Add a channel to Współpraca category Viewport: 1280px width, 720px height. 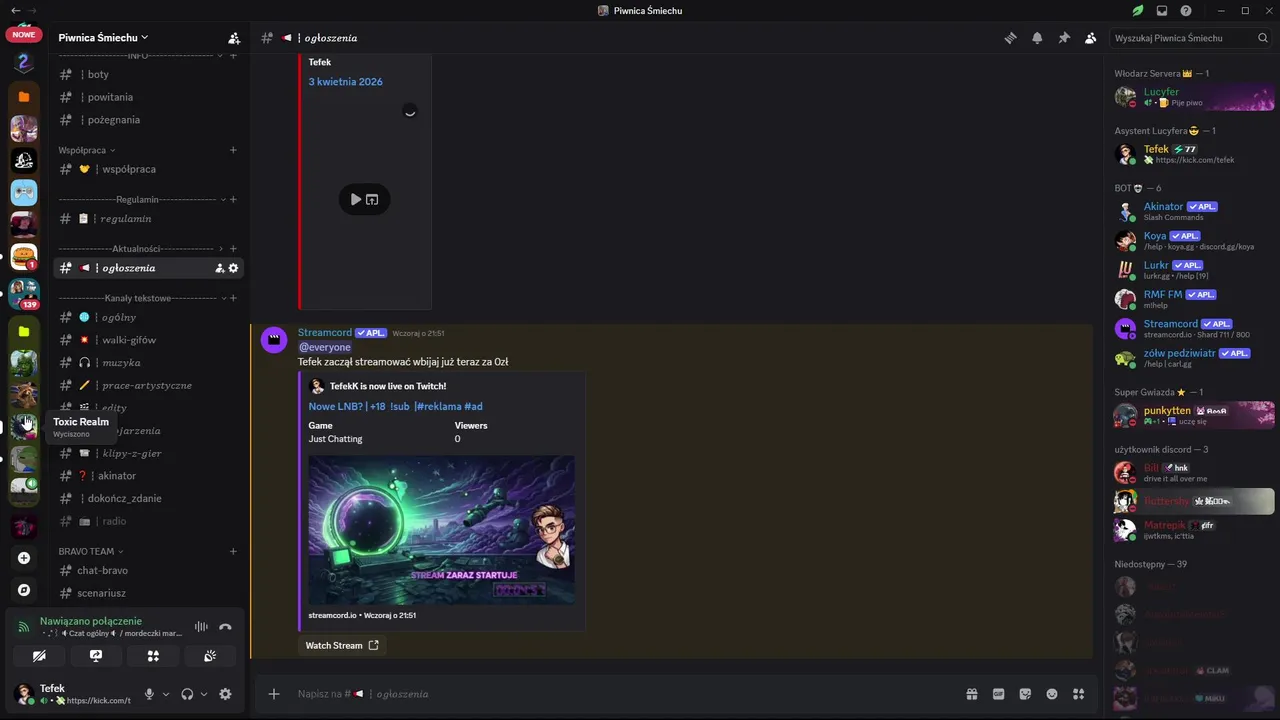click(233, 150)
